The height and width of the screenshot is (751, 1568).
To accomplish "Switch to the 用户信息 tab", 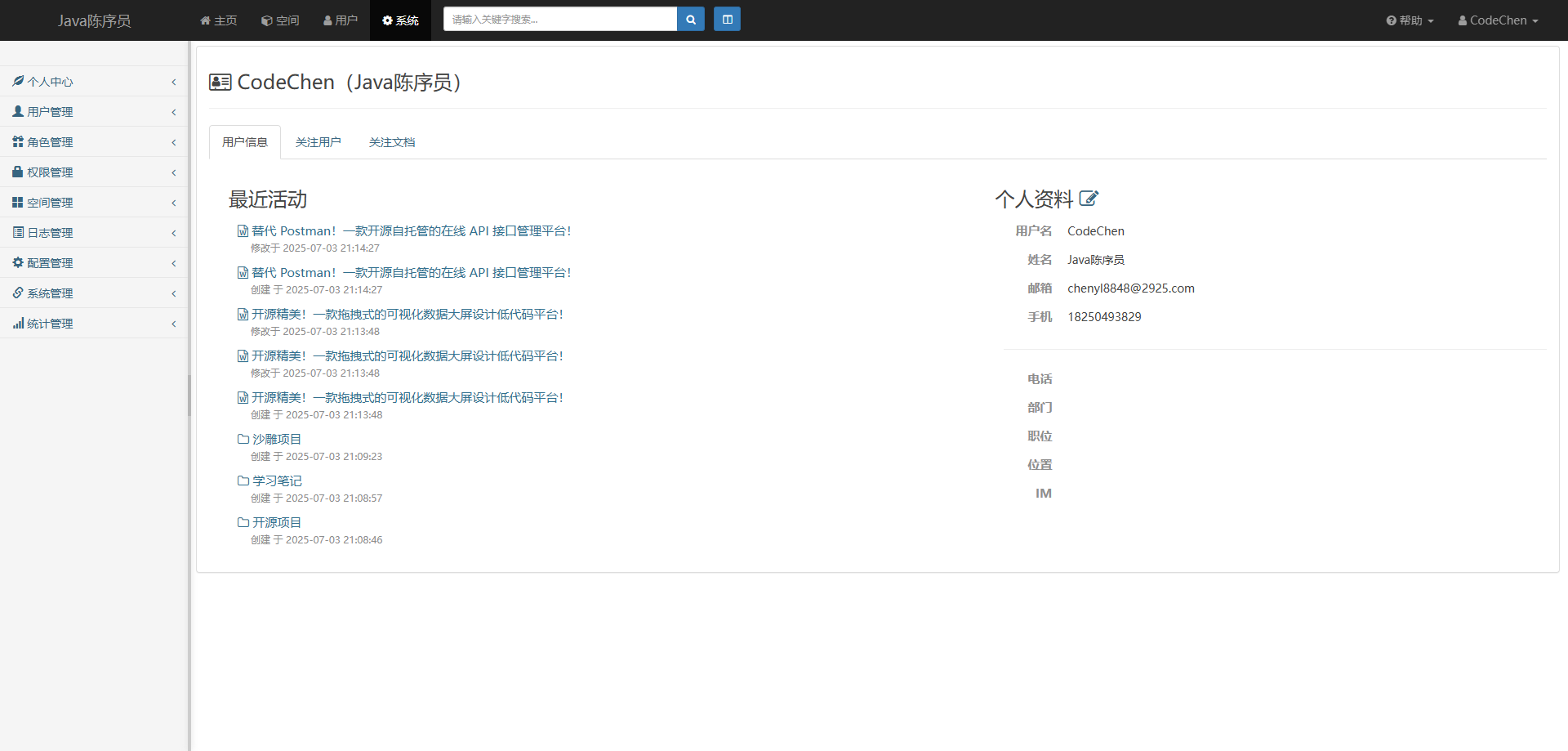I will pyautogui.click(x=245, y=142).
